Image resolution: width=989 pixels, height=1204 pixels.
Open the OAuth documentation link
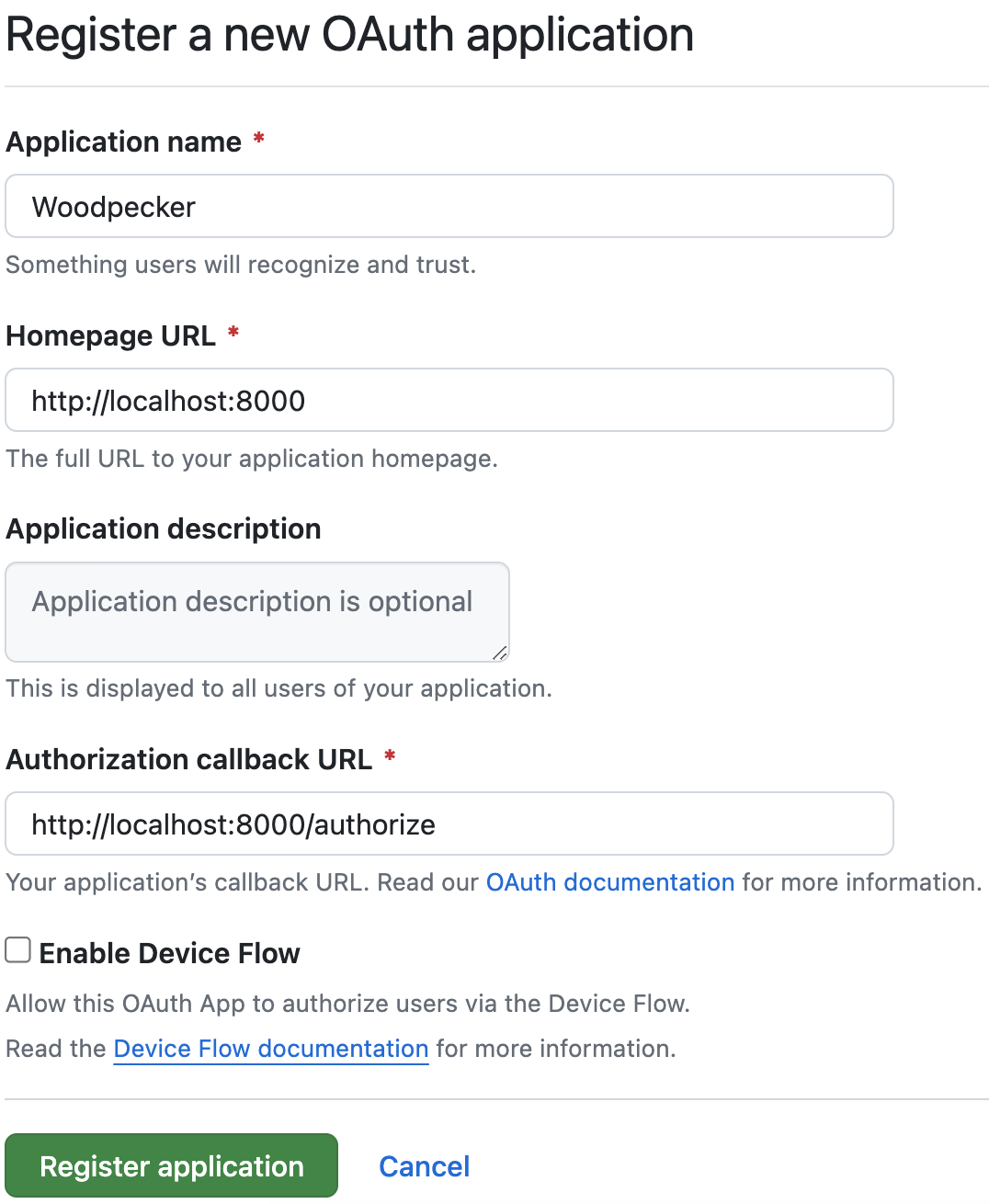(x=609, y=882)
